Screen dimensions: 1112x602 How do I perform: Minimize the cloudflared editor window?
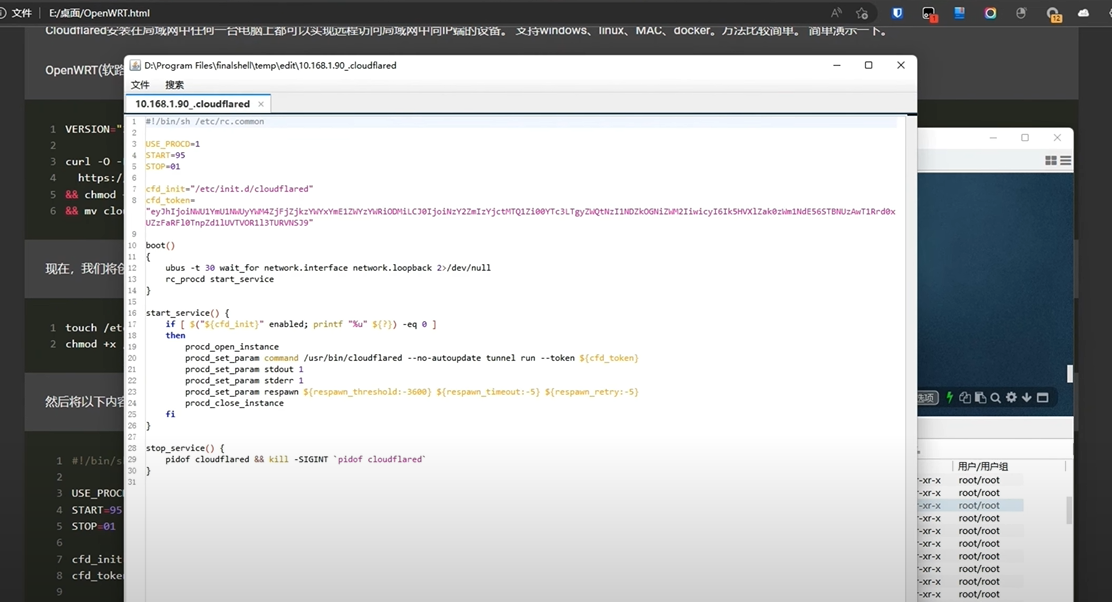click(x=837, y=65)
